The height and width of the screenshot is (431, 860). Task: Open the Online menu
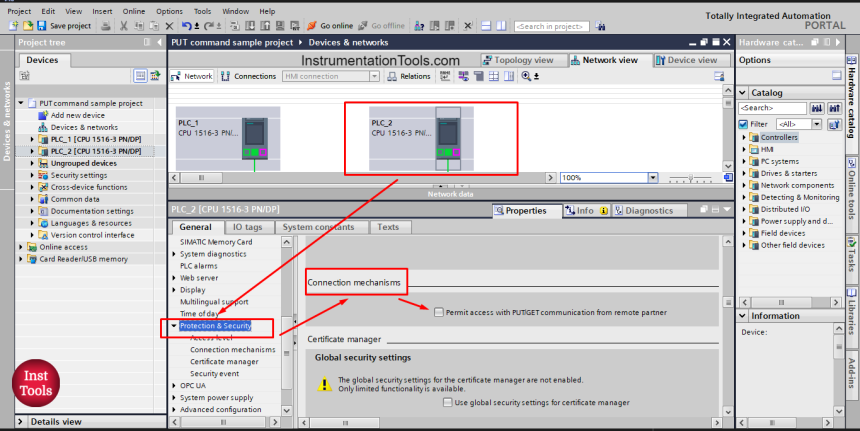[x=134, y=11]
